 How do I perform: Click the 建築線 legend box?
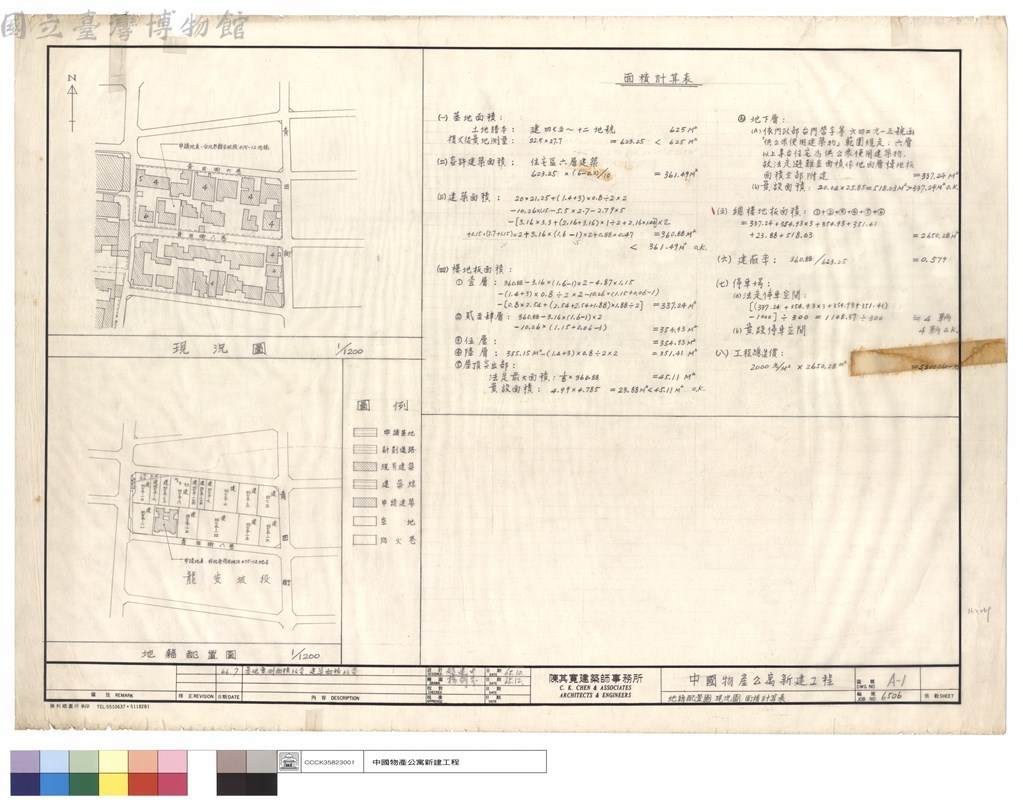(365, 484)
